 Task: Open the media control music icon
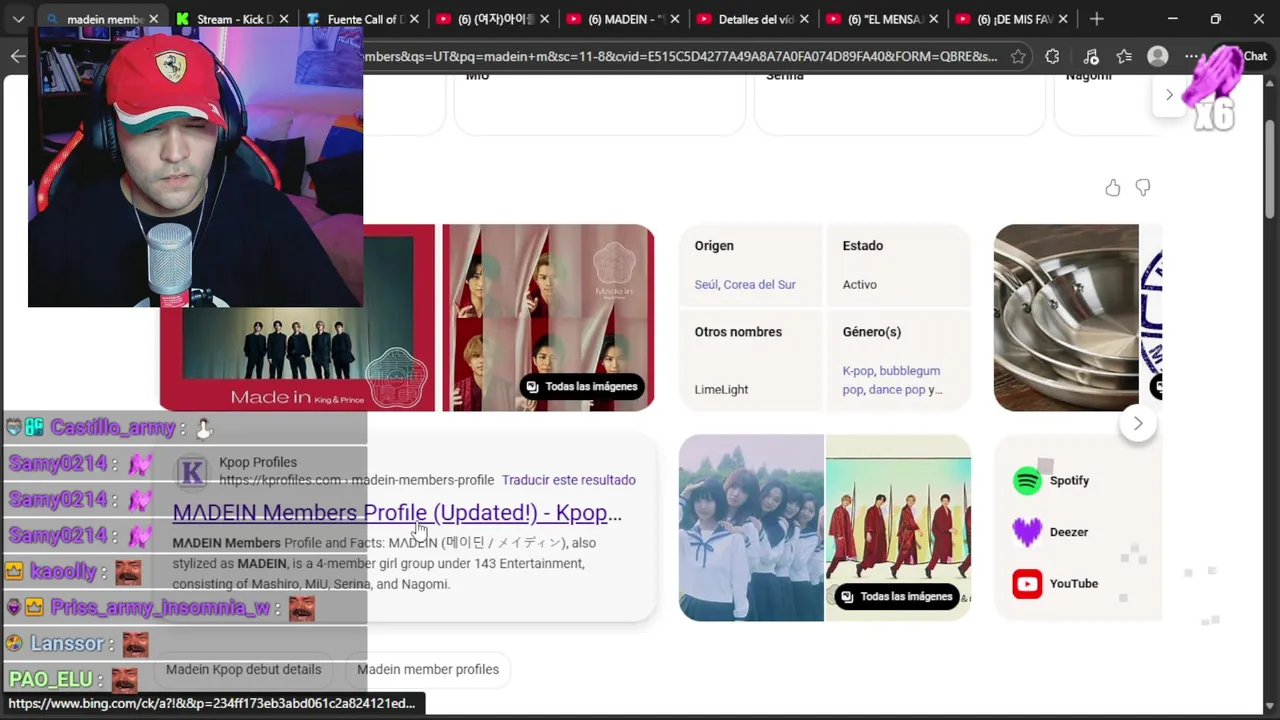coord(1091,56)
